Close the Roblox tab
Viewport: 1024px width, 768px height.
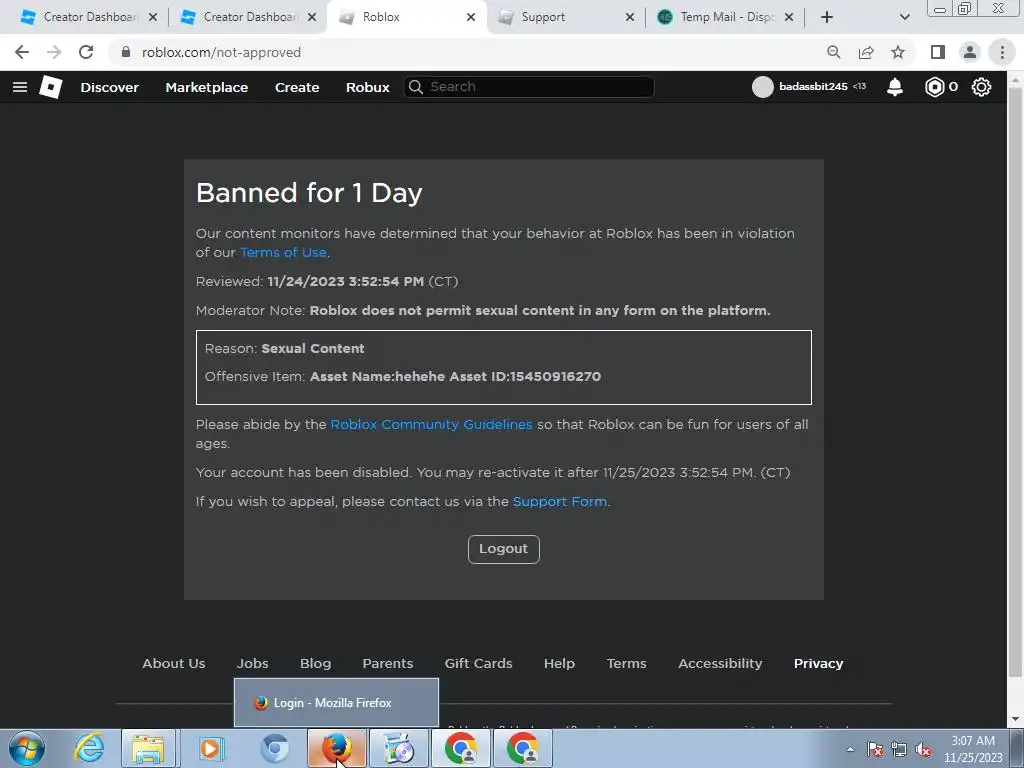(471, 17)
